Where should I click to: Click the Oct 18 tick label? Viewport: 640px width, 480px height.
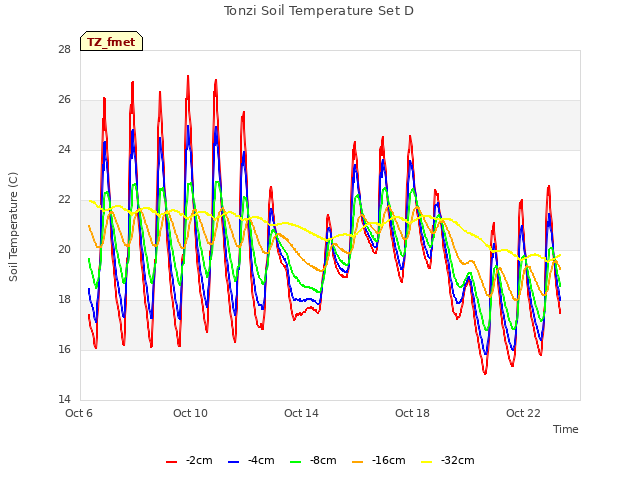click(412, 413)
